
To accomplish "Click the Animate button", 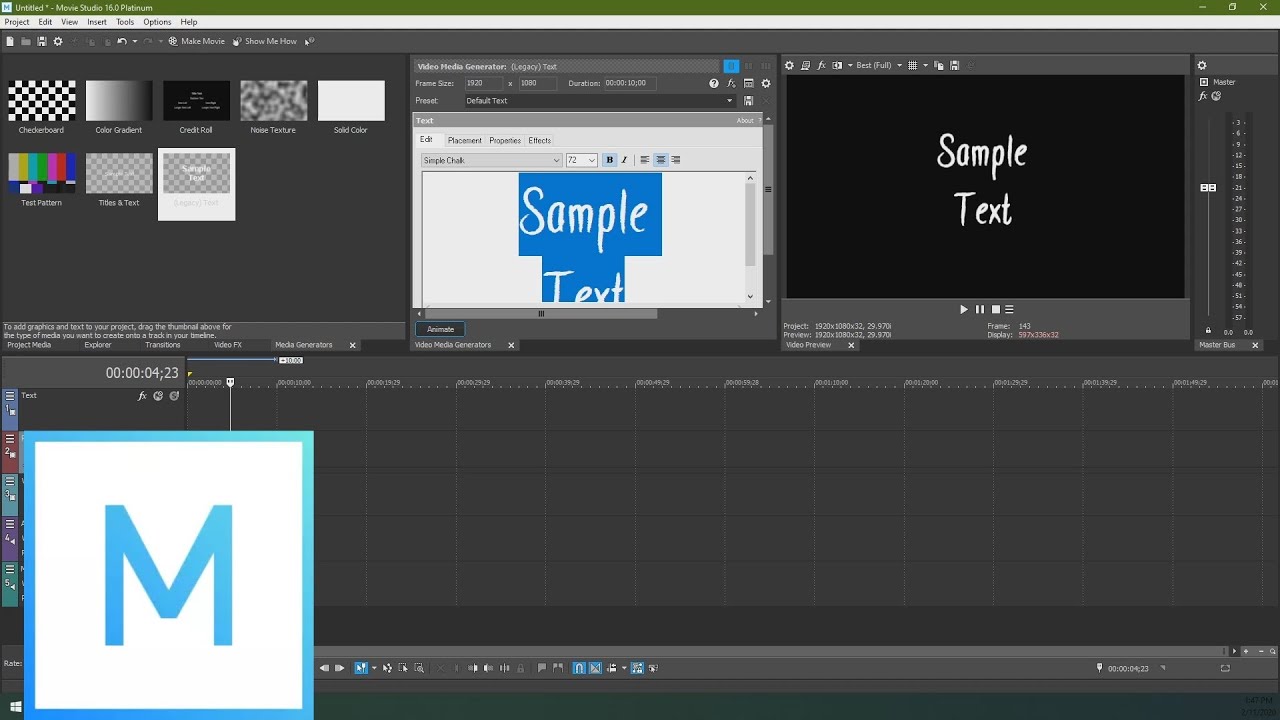I will coord(440,329).
